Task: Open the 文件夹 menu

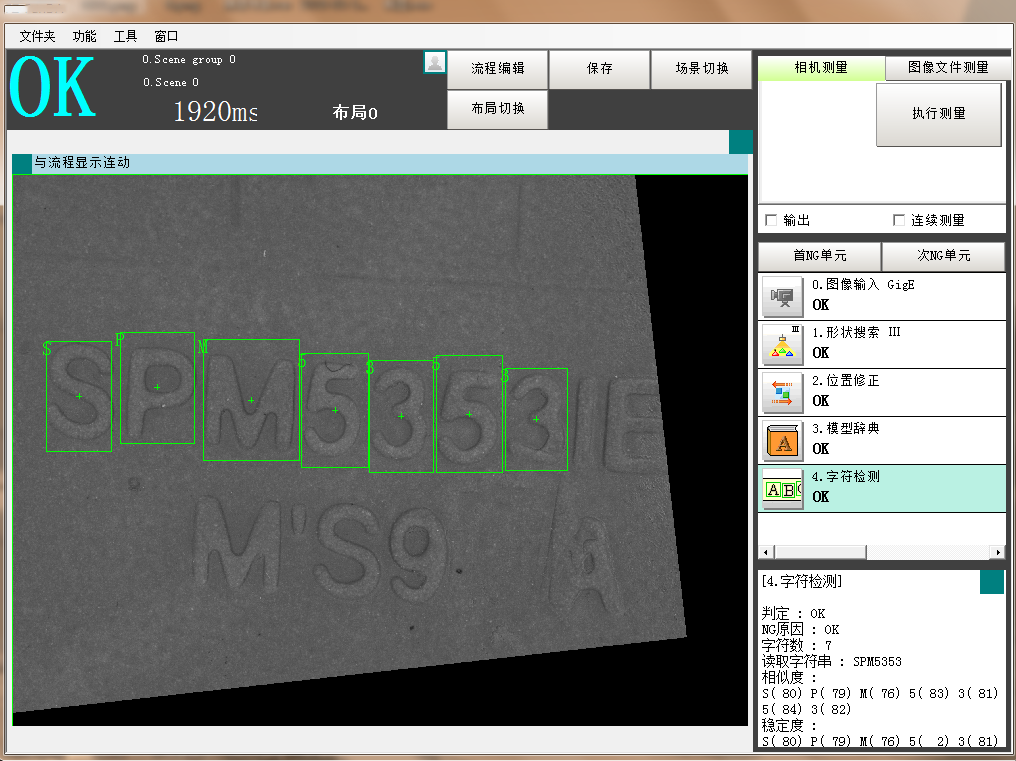Action: coord(37,36)
